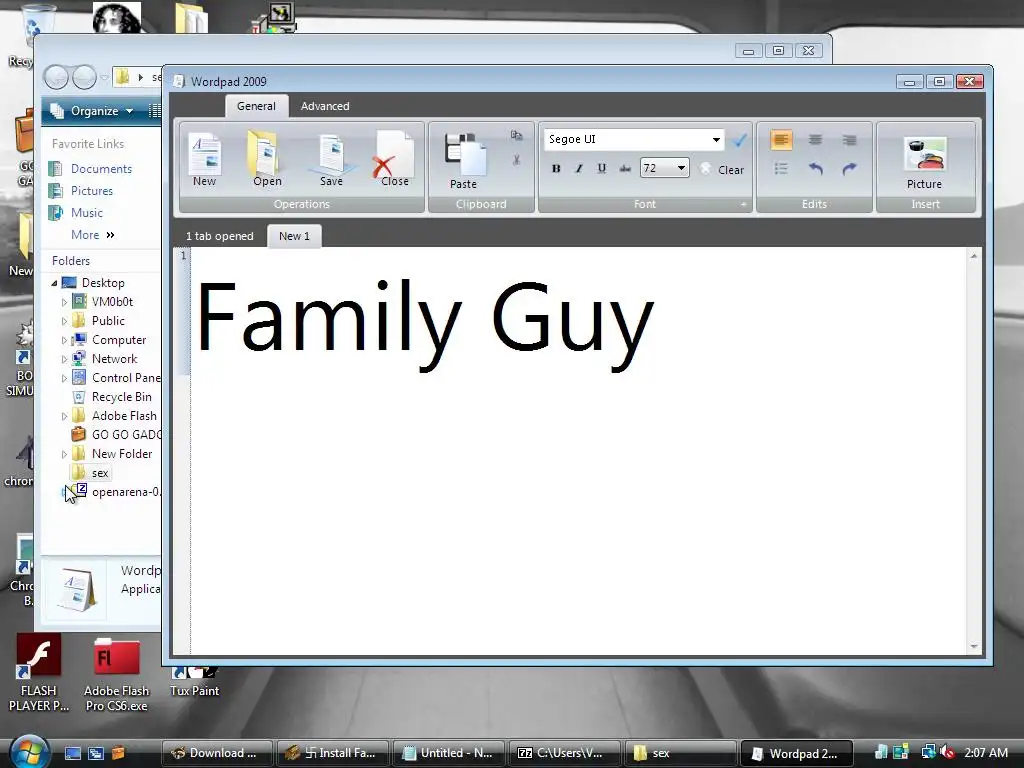Click the tray volume icon
This screenshot has width=1024, height=768.
tap(948, 753)
